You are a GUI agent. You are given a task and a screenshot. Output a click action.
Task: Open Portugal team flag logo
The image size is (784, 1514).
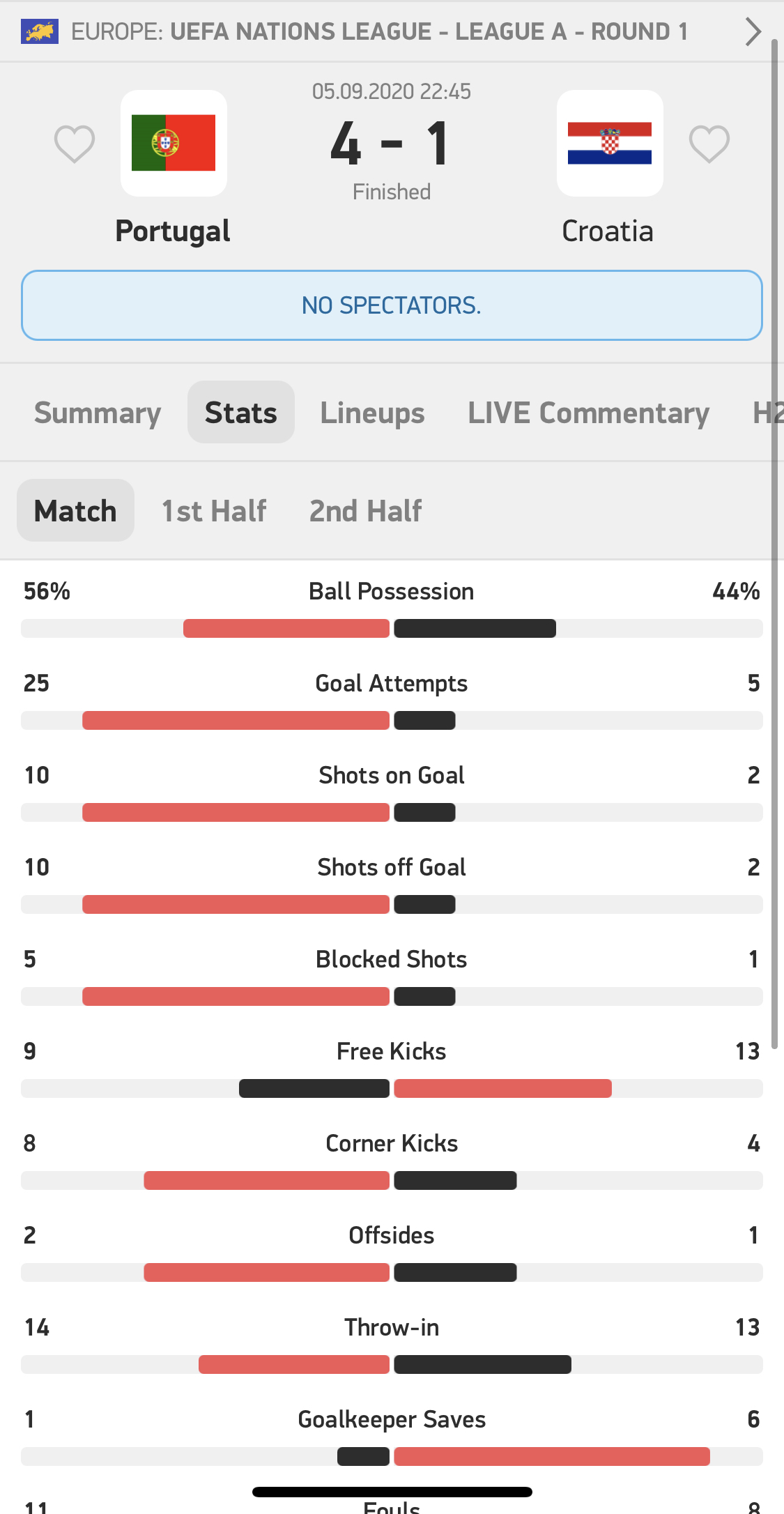point(174,143)
